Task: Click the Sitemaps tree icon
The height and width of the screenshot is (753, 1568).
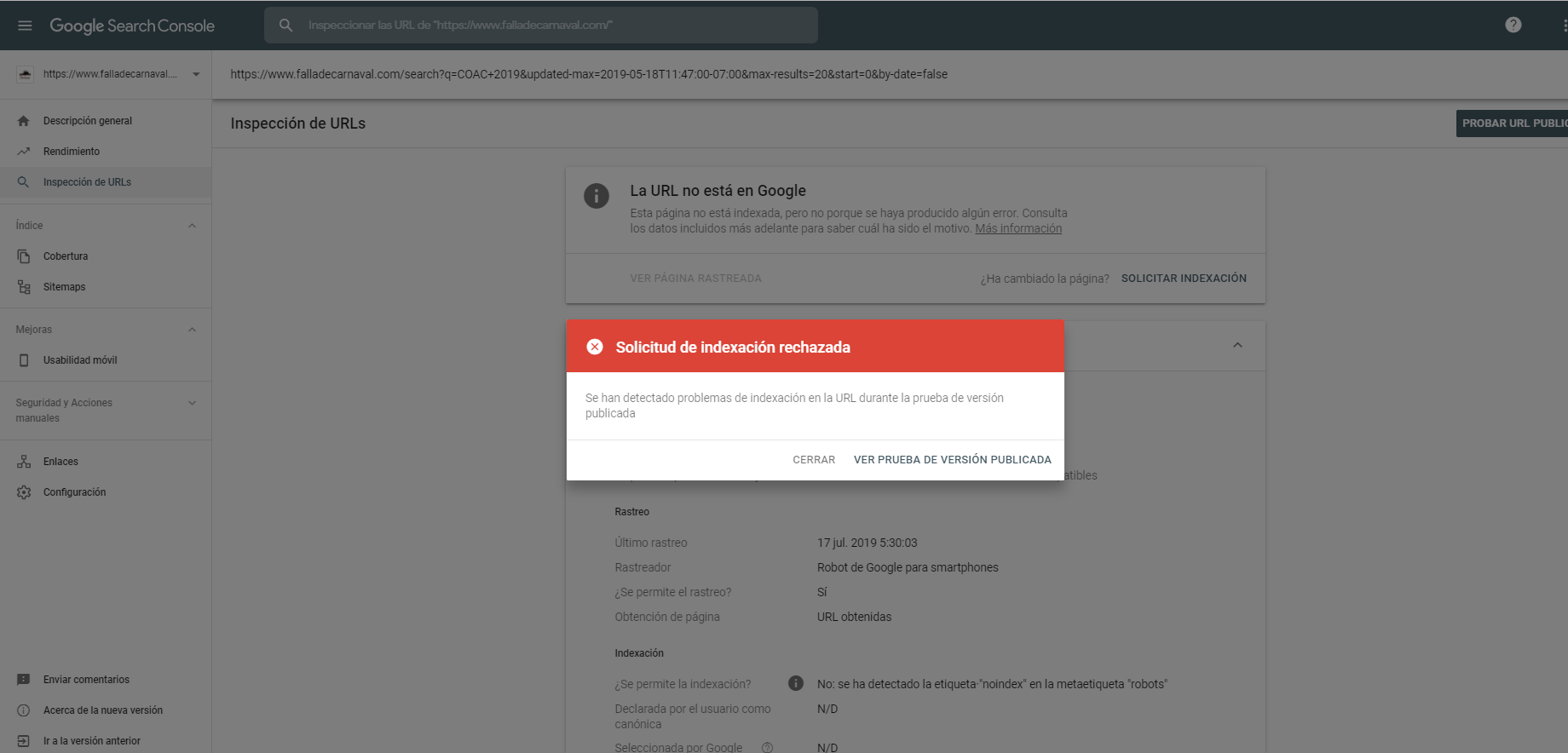Action: click(x=24, y=287)
